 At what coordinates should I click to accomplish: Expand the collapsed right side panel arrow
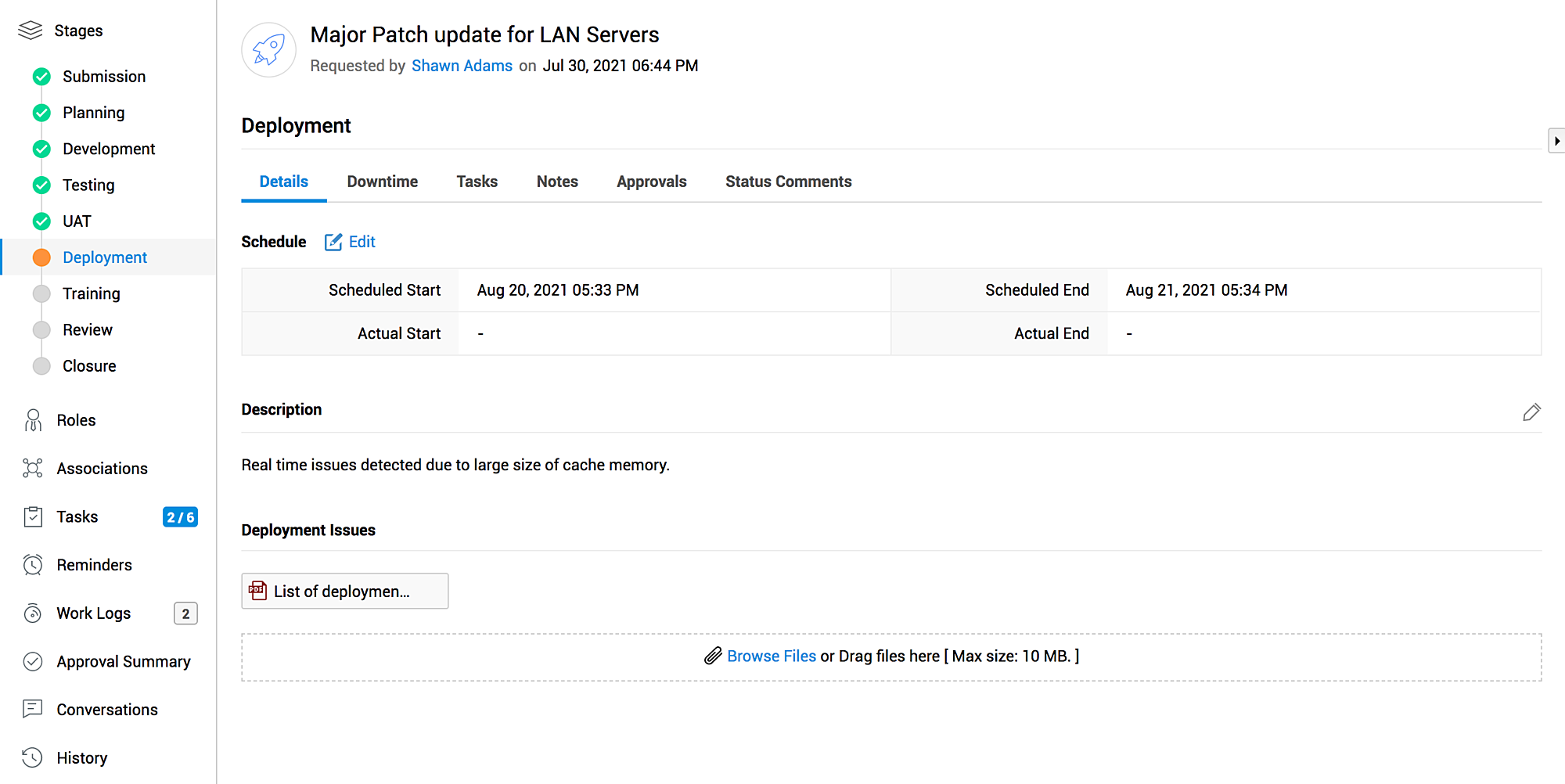click(x=1556, y=141)
